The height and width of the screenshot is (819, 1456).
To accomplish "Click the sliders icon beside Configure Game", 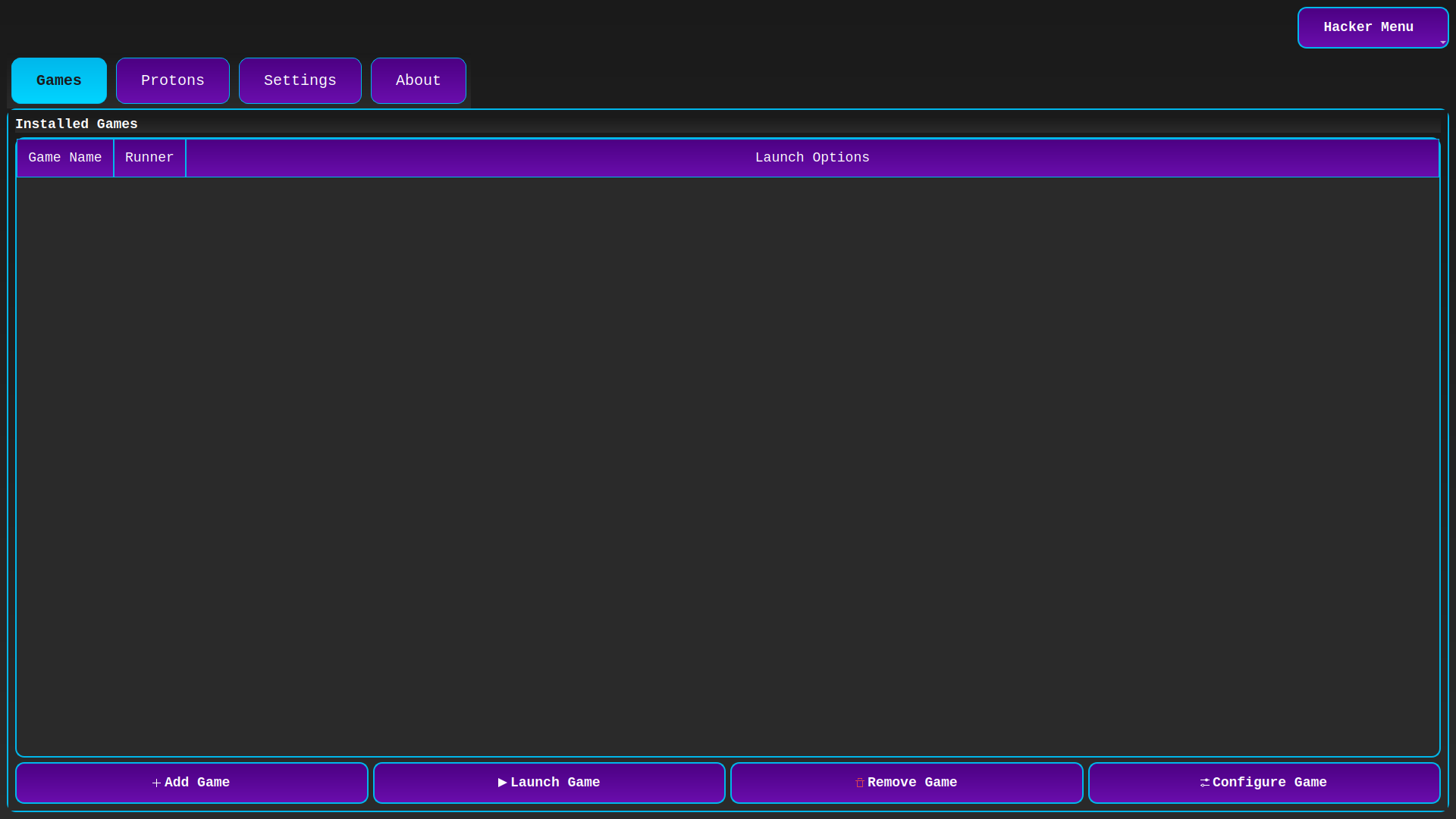I will click(1204, 783).
